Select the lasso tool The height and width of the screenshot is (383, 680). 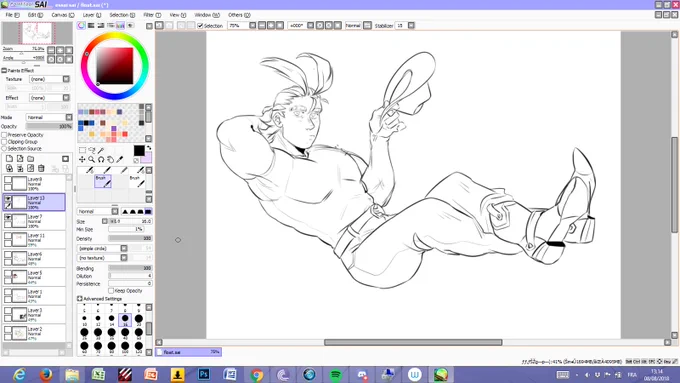[x=92, y=151]
